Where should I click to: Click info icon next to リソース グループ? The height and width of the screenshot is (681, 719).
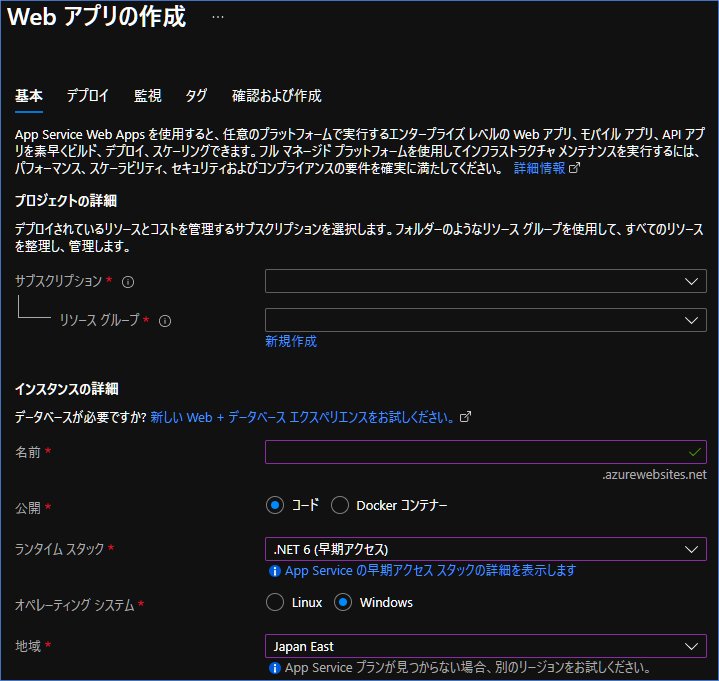(165, 321)
